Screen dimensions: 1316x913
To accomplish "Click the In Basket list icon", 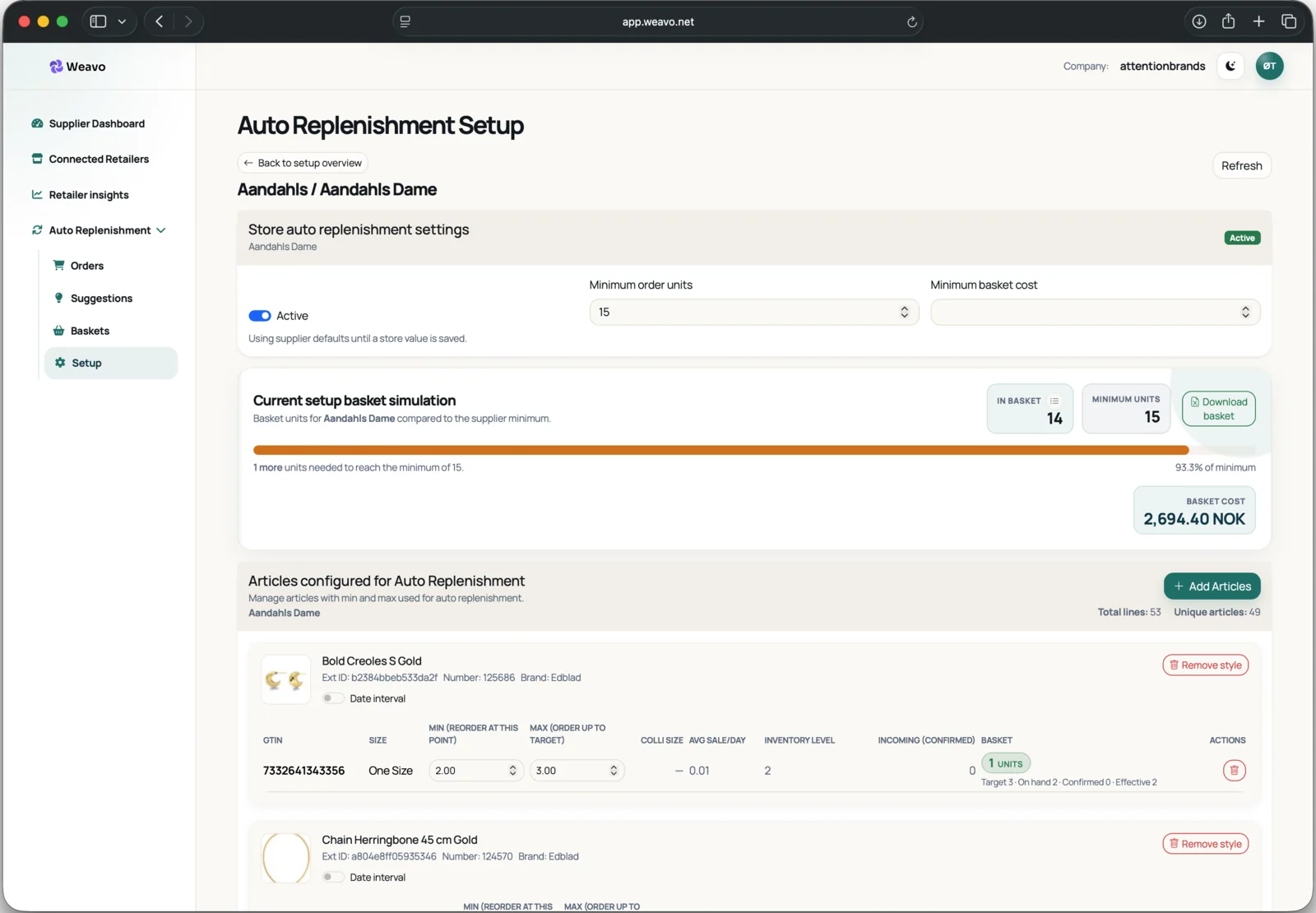I will pyautogui.click(x=1054, y=401).
